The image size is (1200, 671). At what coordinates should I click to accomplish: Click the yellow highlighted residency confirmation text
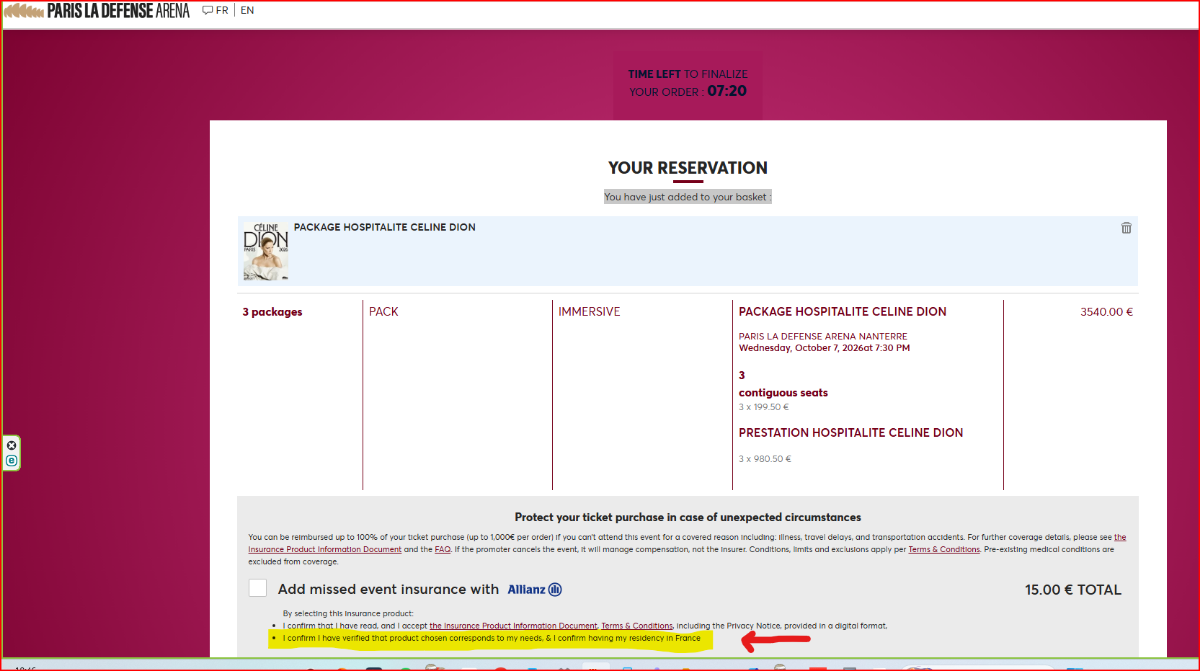coord(491,639)
